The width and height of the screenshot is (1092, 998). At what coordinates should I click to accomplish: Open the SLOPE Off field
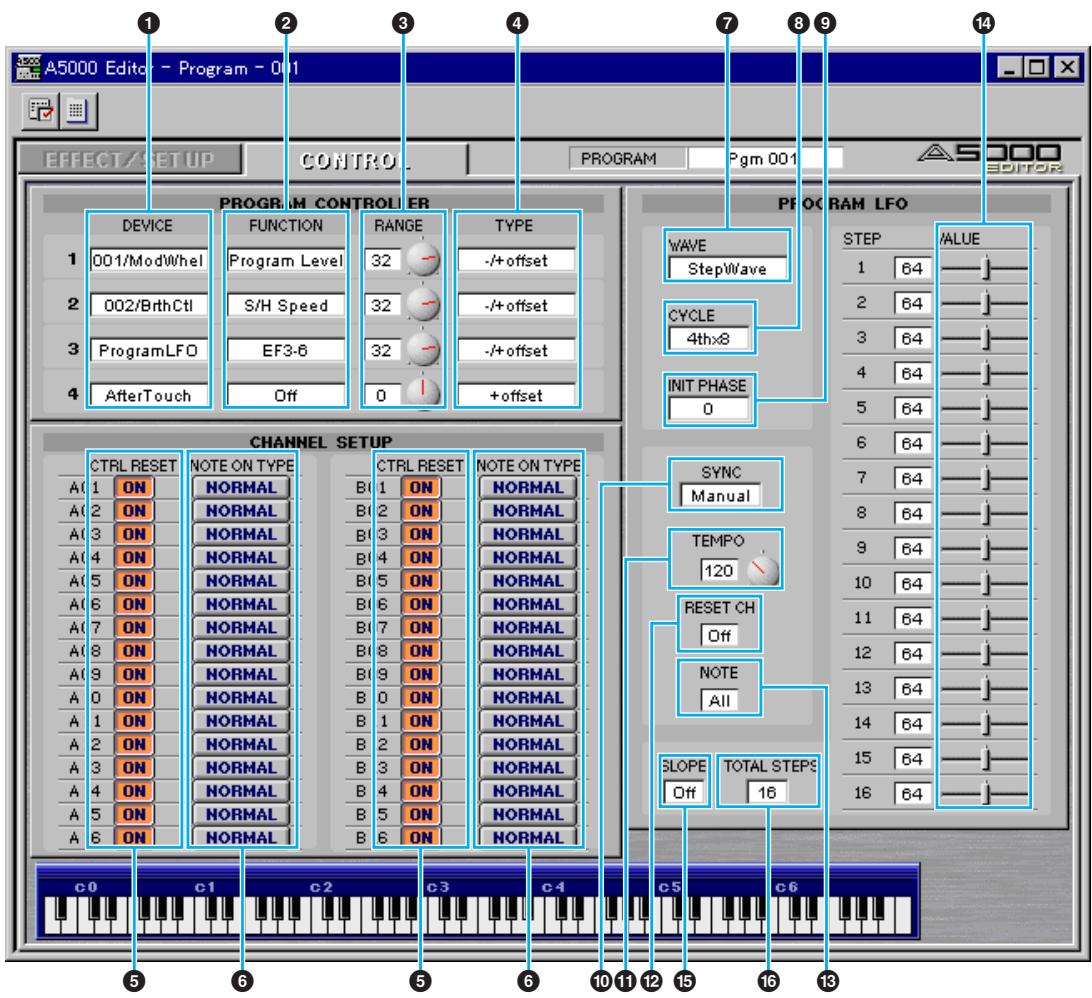tap(684, 793)
